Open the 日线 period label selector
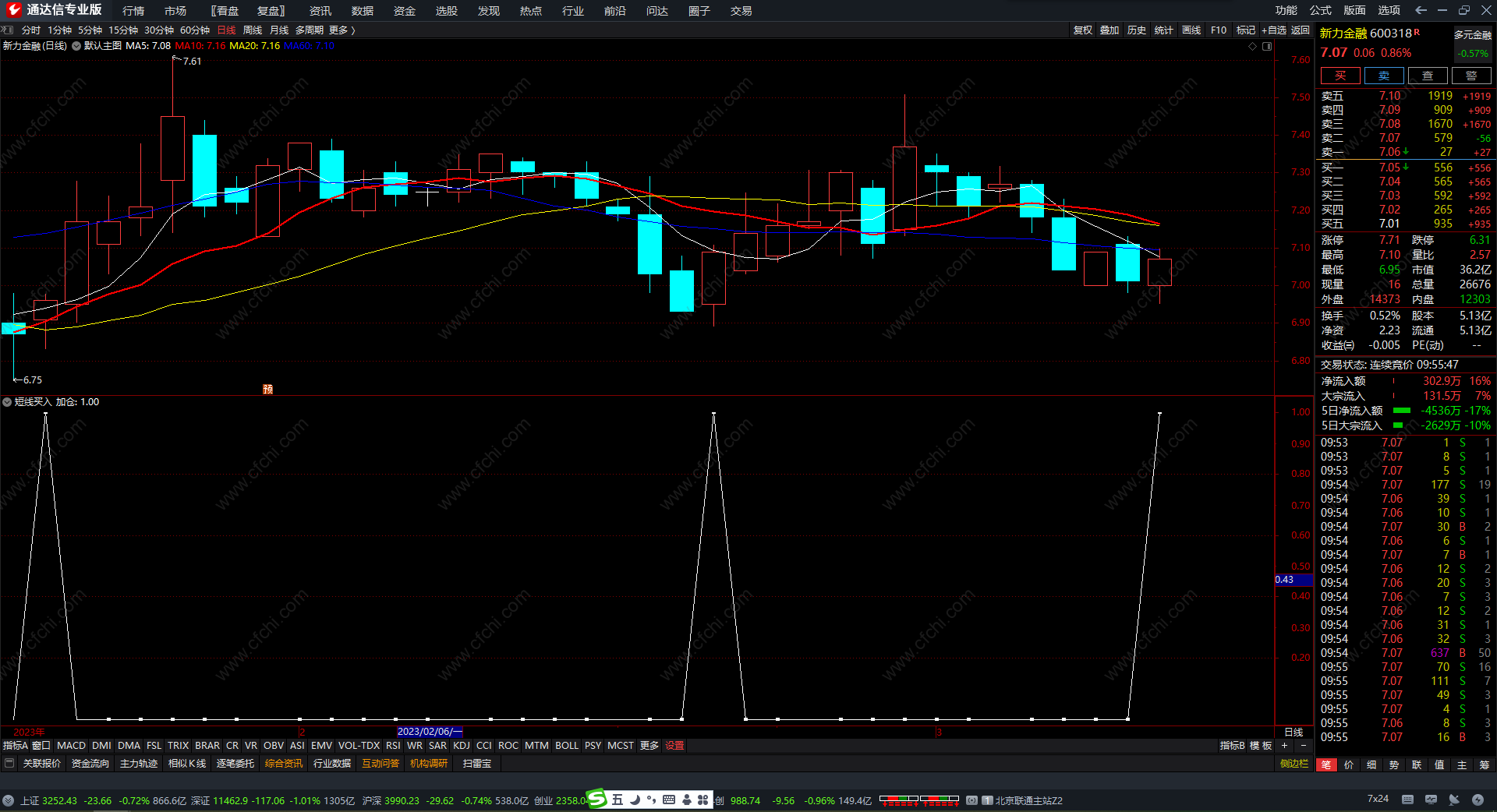The height and width of the screenshot is (812, 1497). click(1294, 733)
